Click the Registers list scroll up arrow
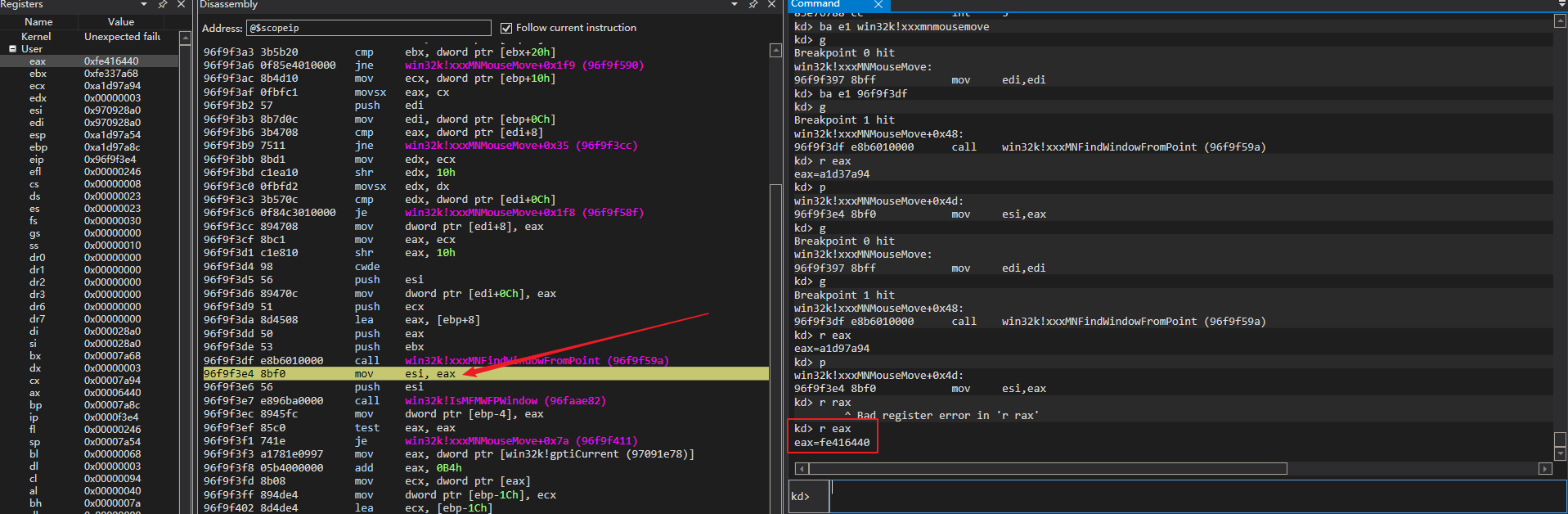Screen dimensions: 1568x514 pos(185,38)
